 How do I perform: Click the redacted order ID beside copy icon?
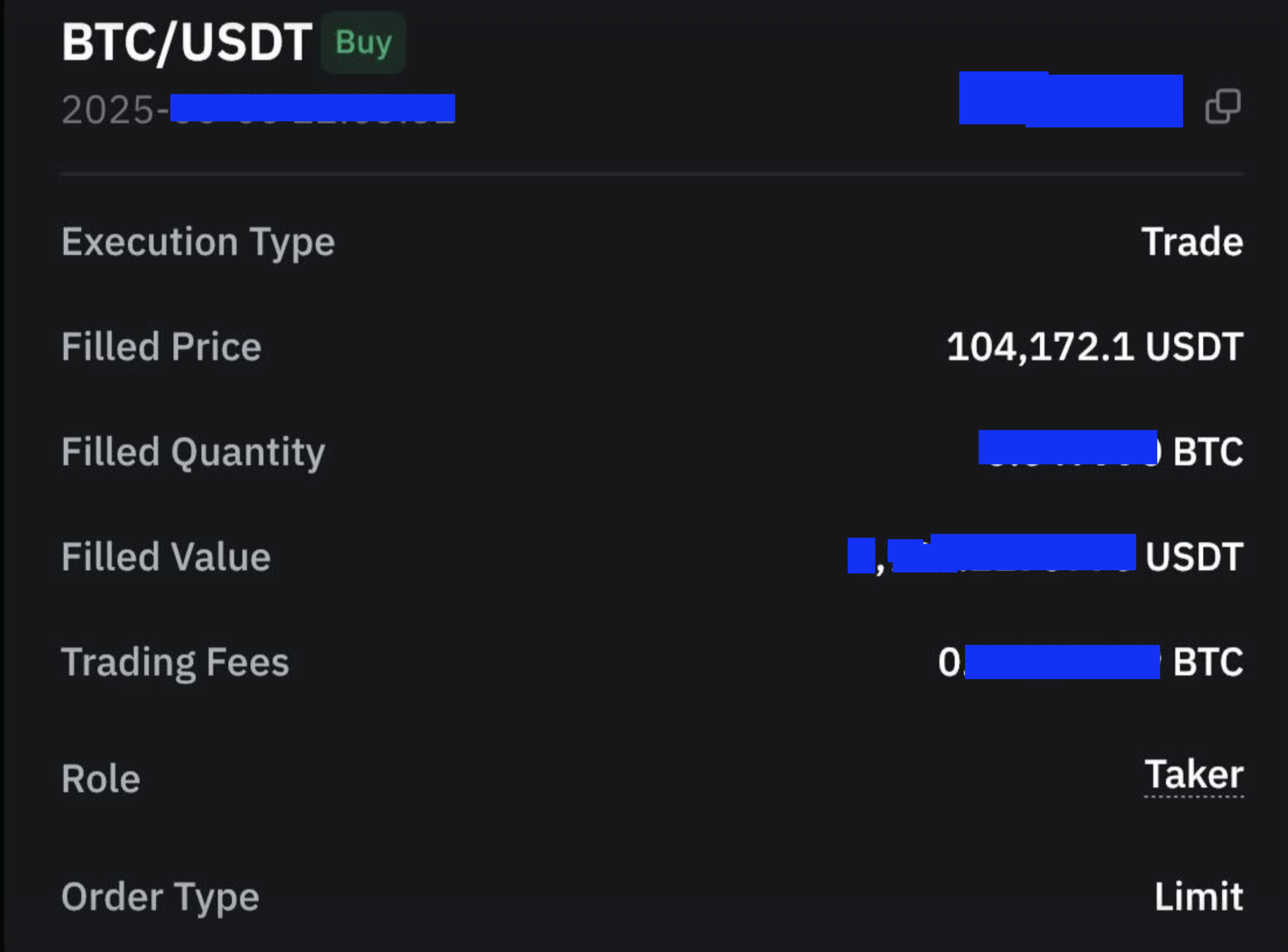tap(1071, 99)
